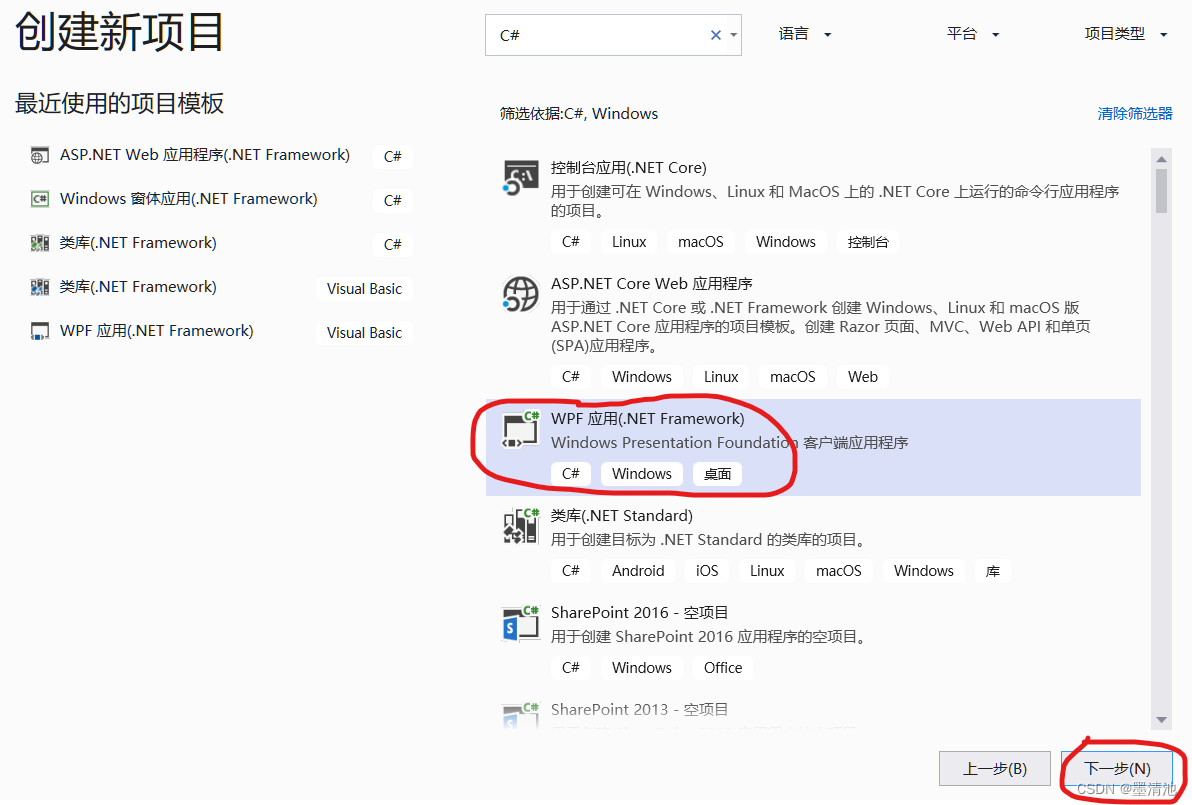
Task: Click the template list scrollbar down arrow
Action: [1161, 720]
